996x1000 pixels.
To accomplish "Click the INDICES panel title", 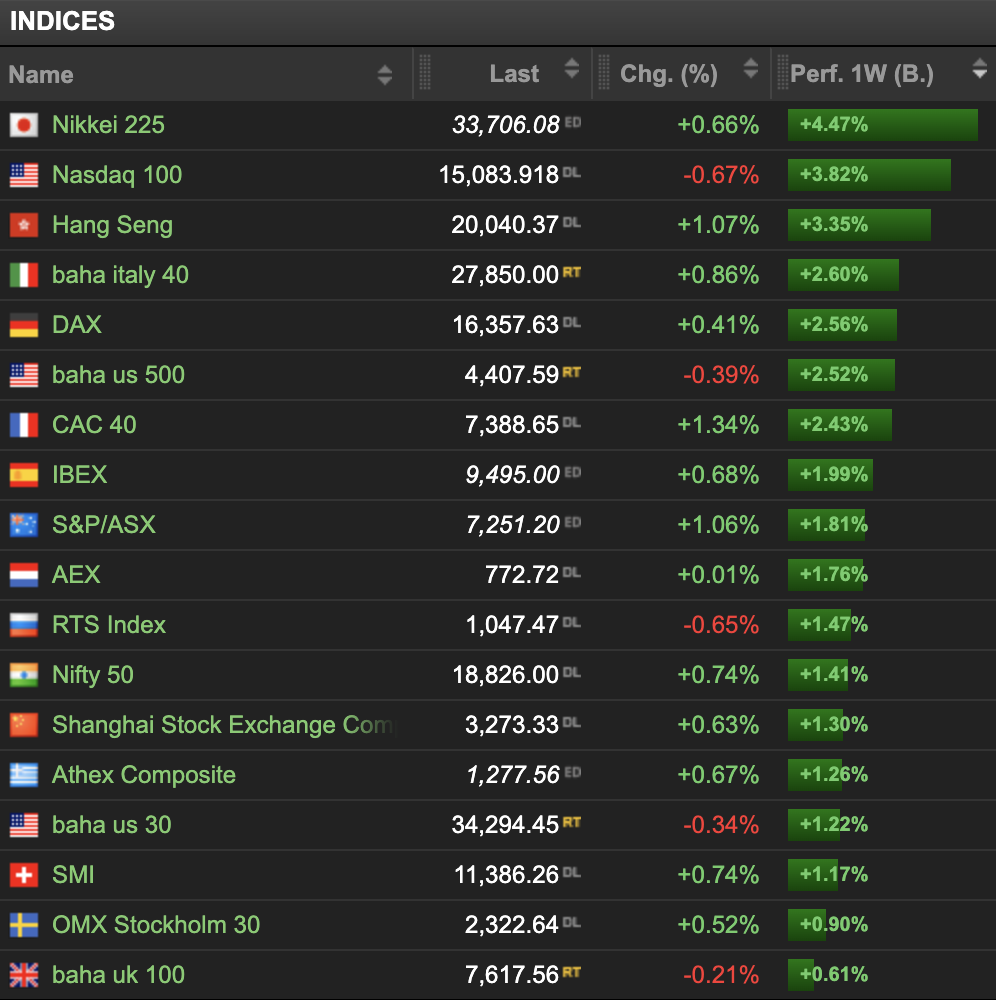I will point(62,21).
